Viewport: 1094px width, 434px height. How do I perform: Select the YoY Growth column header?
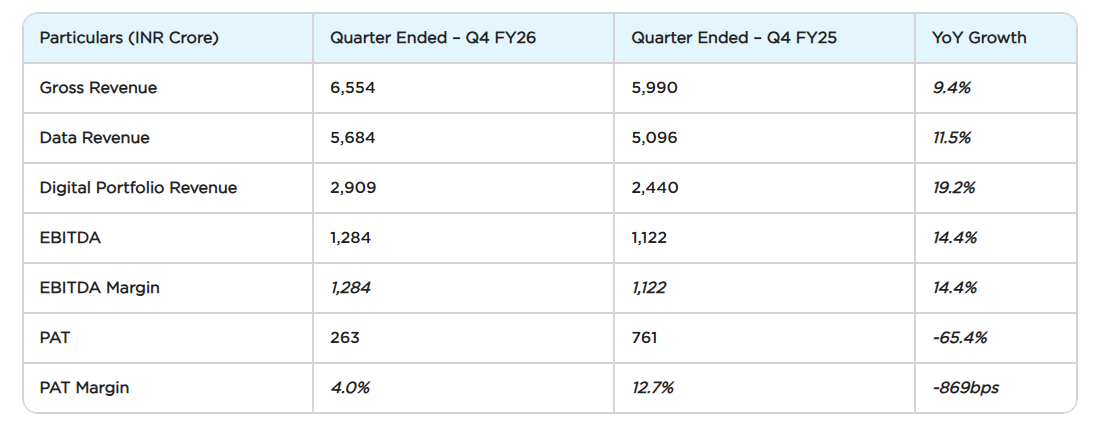tap(979, 38)
